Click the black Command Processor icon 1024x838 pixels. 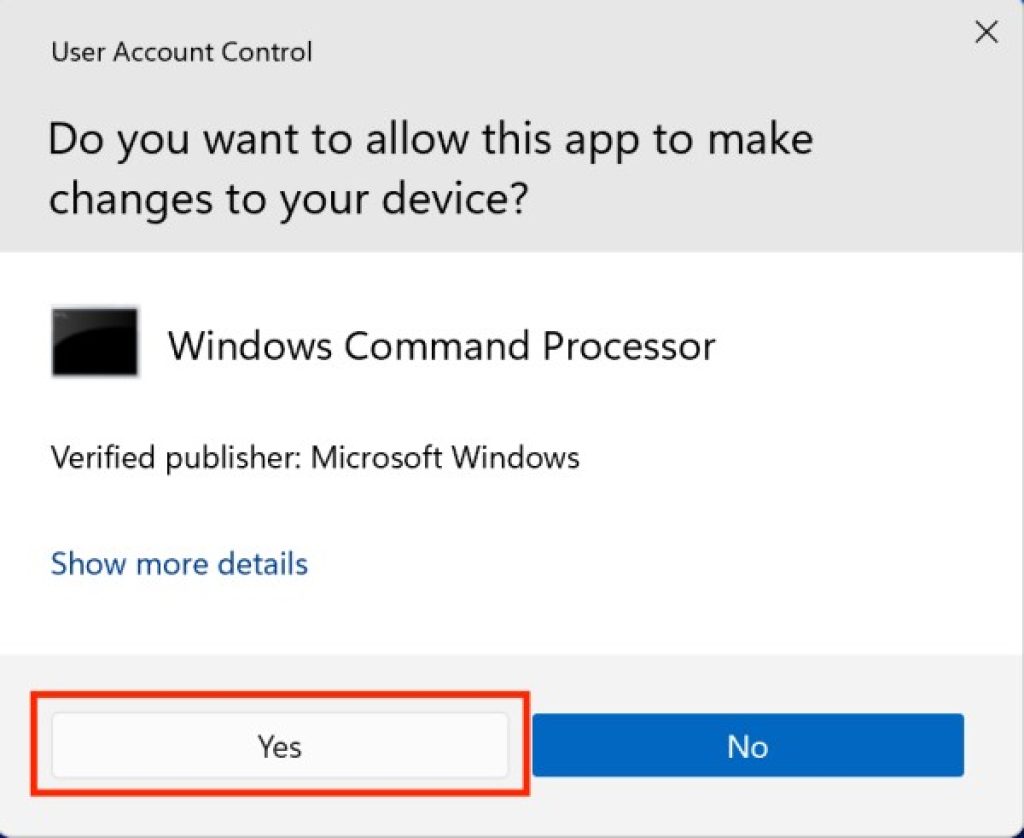point(95,343)
